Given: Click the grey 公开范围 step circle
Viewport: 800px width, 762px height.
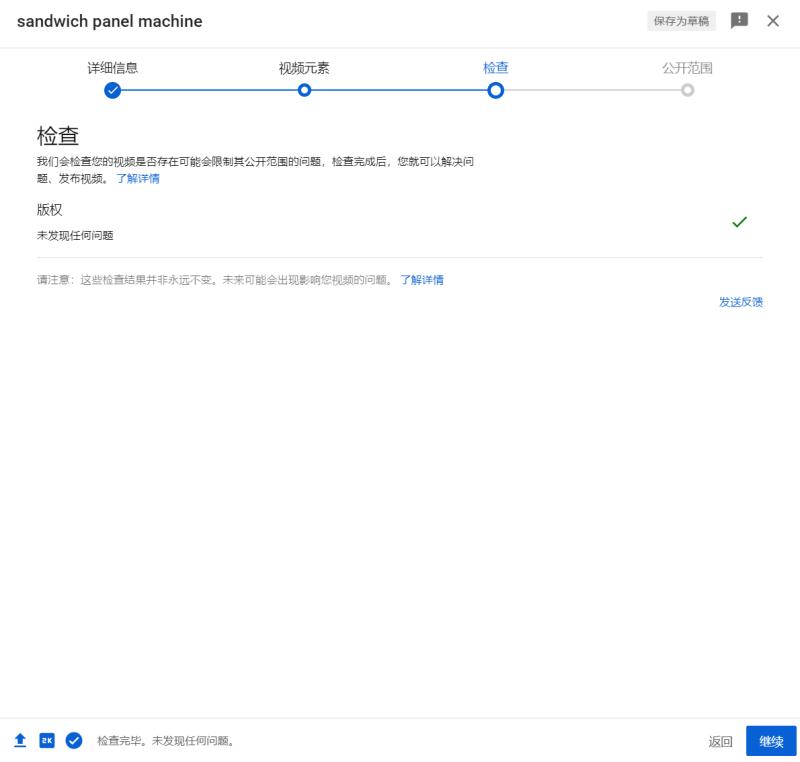Looking at the screenshot, I should [687, 90].
